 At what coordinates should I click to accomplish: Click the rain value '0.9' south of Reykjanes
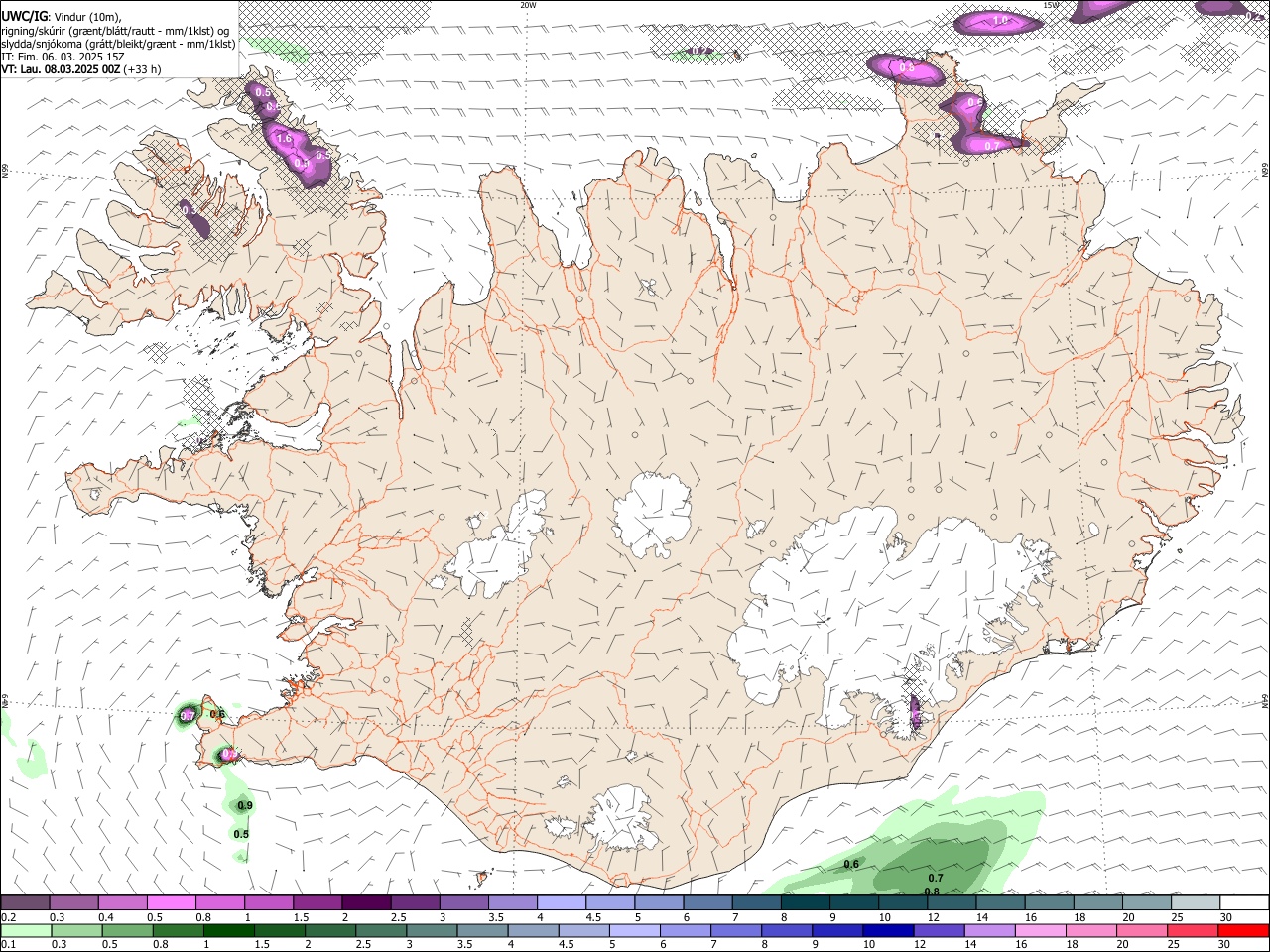coord(245,806)
